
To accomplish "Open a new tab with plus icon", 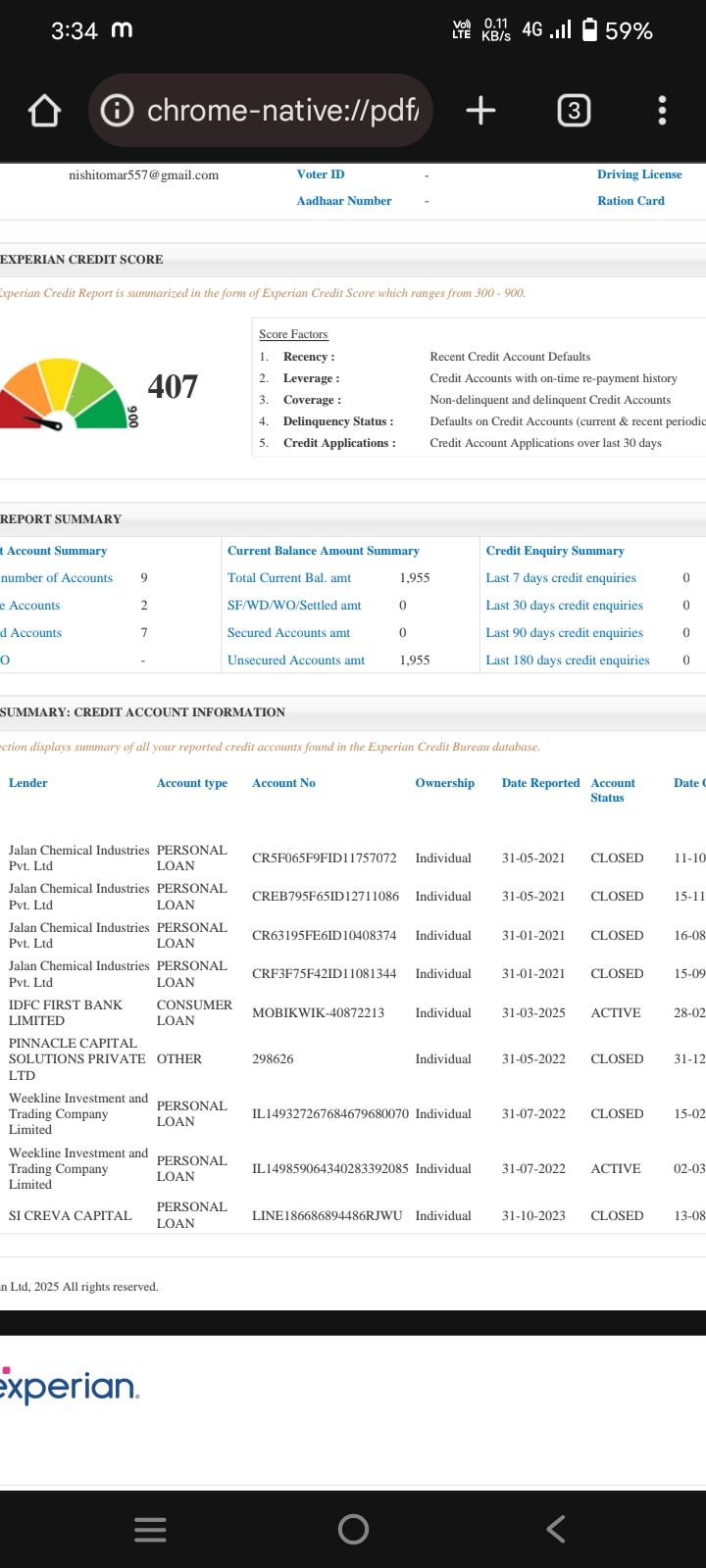I will (x=480, y=111).
